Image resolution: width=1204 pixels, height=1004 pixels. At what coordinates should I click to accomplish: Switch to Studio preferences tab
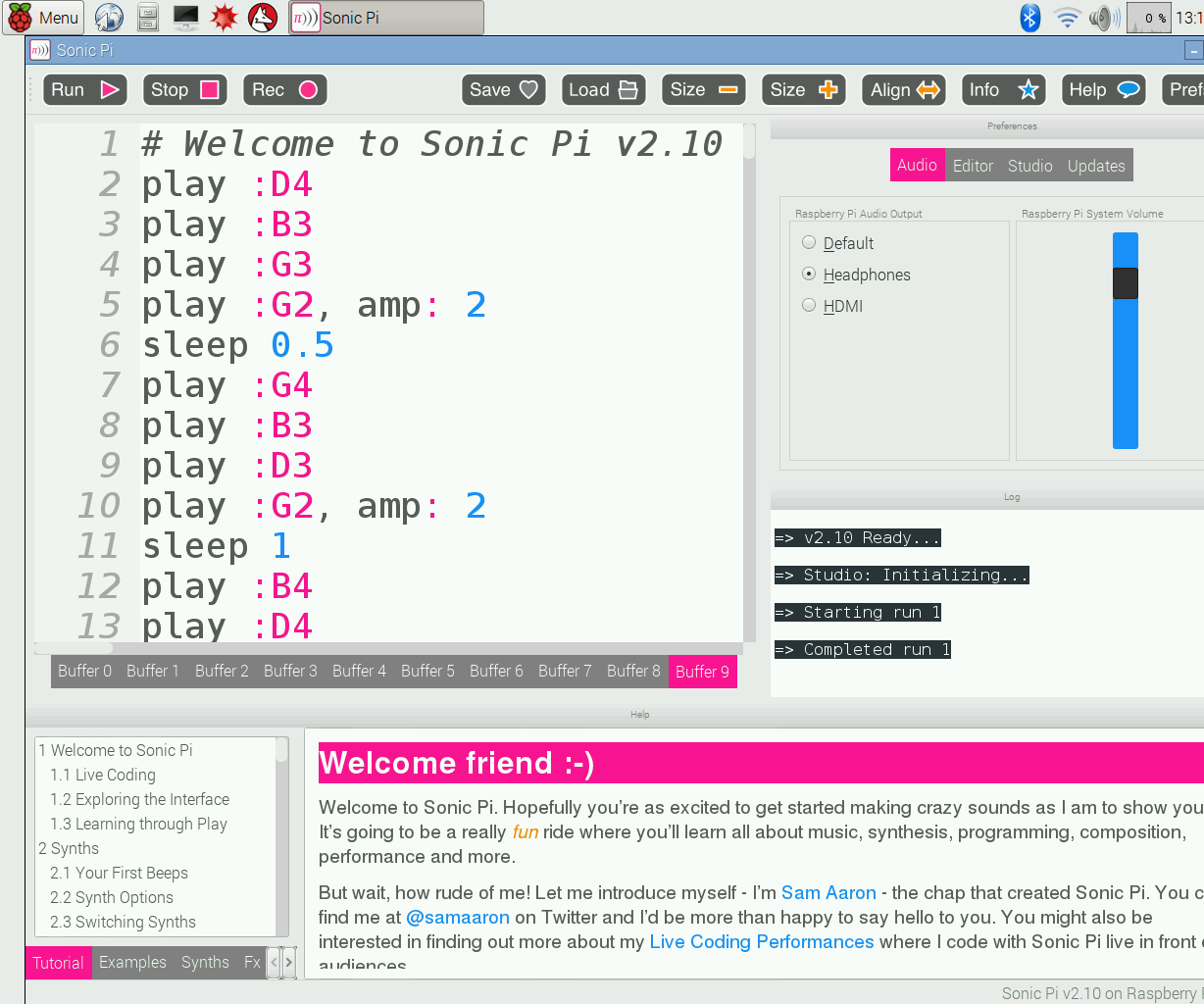pos(1029,166)
